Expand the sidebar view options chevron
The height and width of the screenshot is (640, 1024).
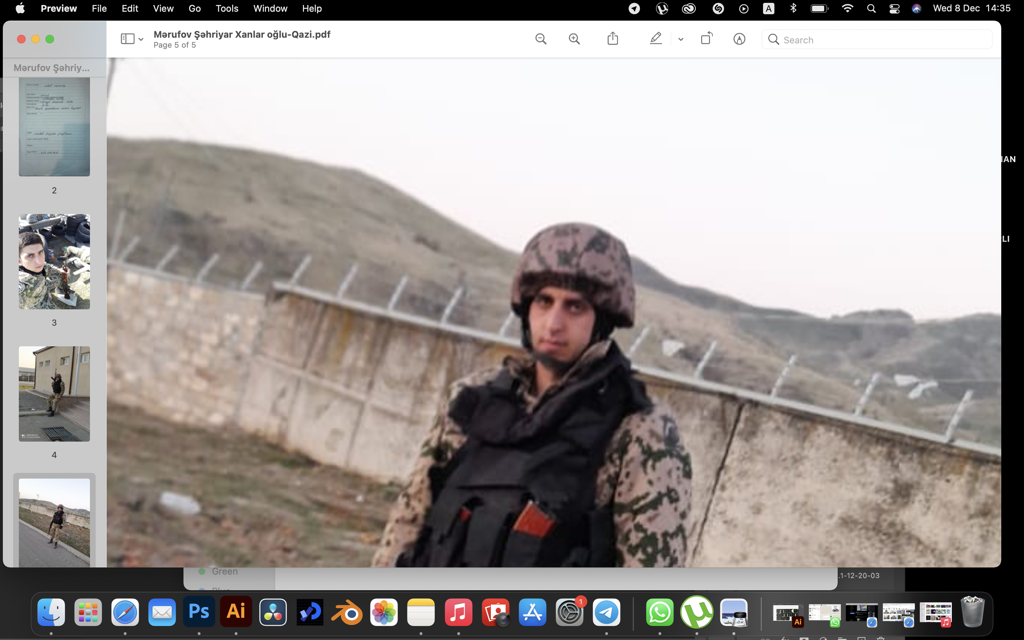[141, 39]
